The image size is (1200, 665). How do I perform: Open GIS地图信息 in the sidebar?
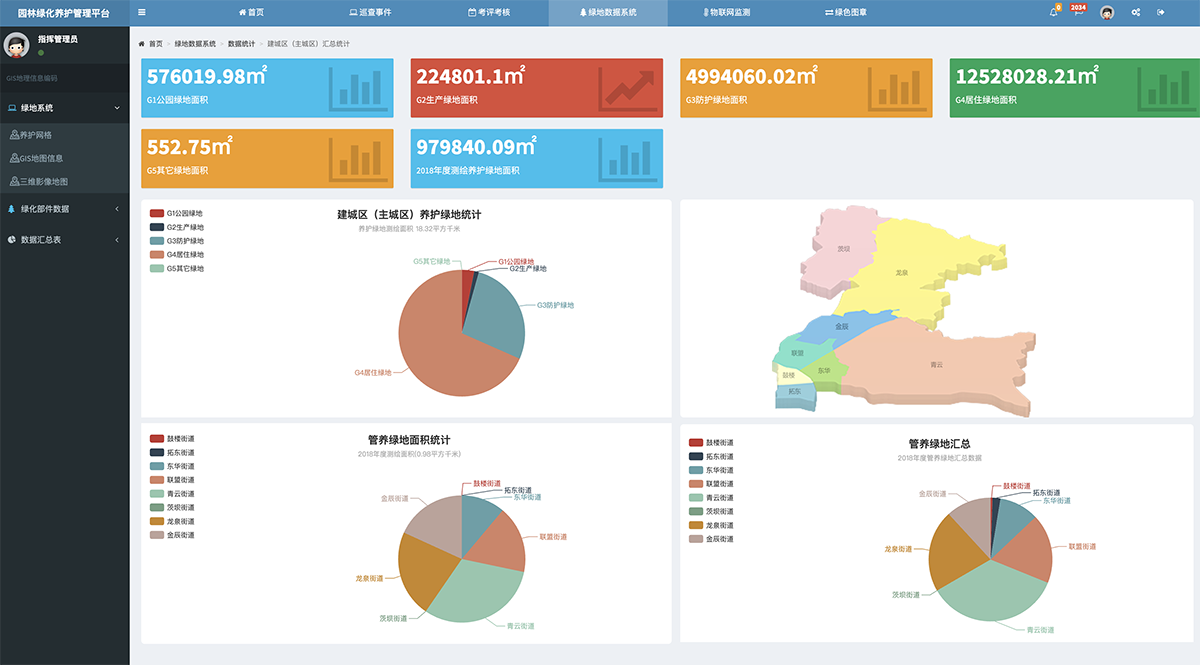coord(42,158)
